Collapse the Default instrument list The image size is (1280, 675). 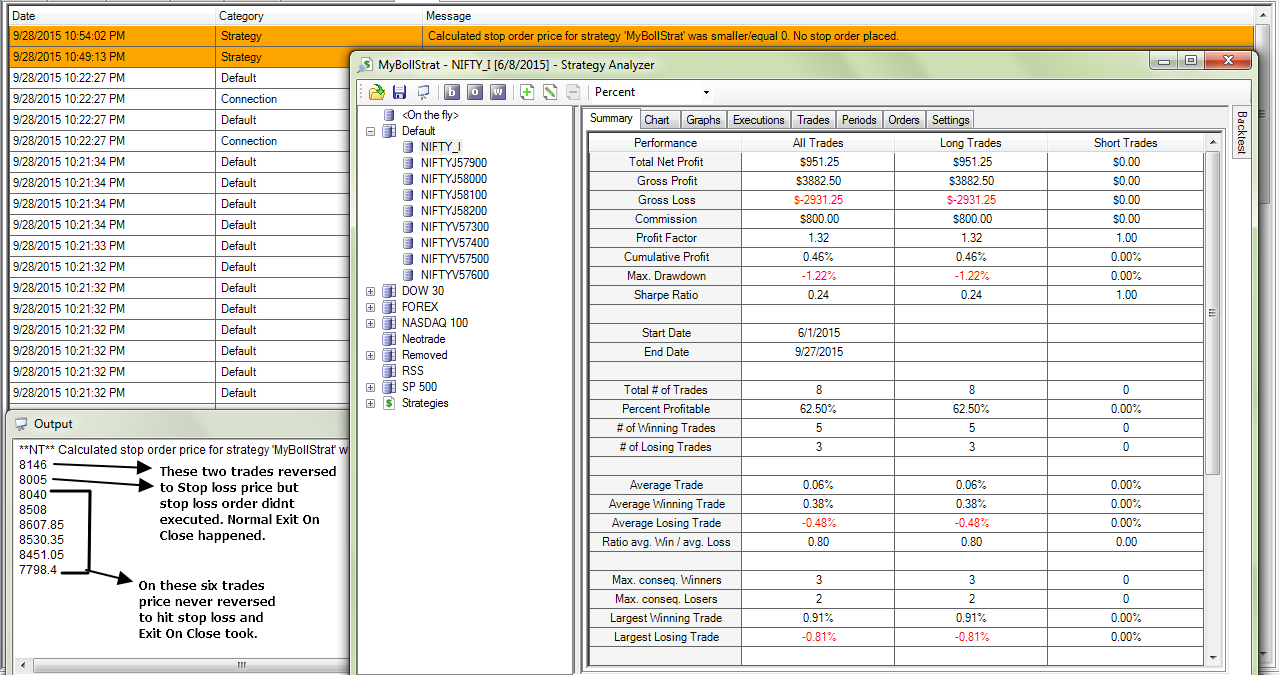371,131
